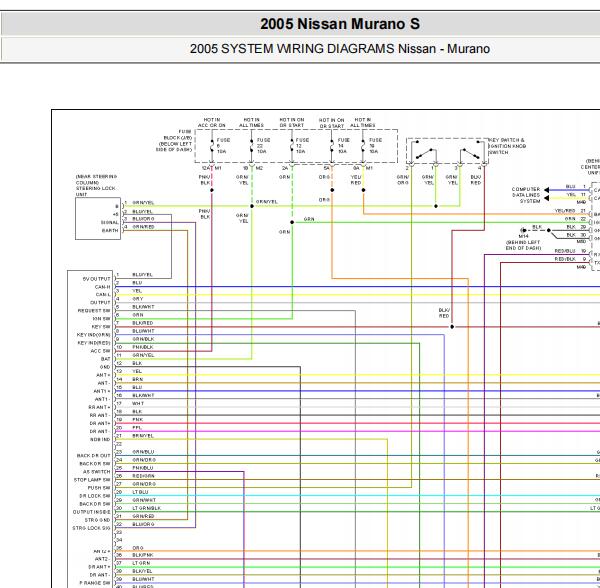Click the 'PNK' wire label at pin 19
The height and width of the screenshot is (588, 600).
pos(138,419)
